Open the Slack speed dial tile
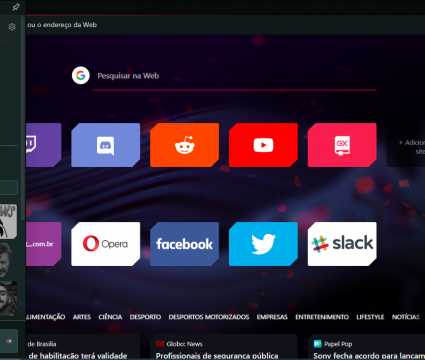This screenshot has width=425, height=360. (342, 244)
